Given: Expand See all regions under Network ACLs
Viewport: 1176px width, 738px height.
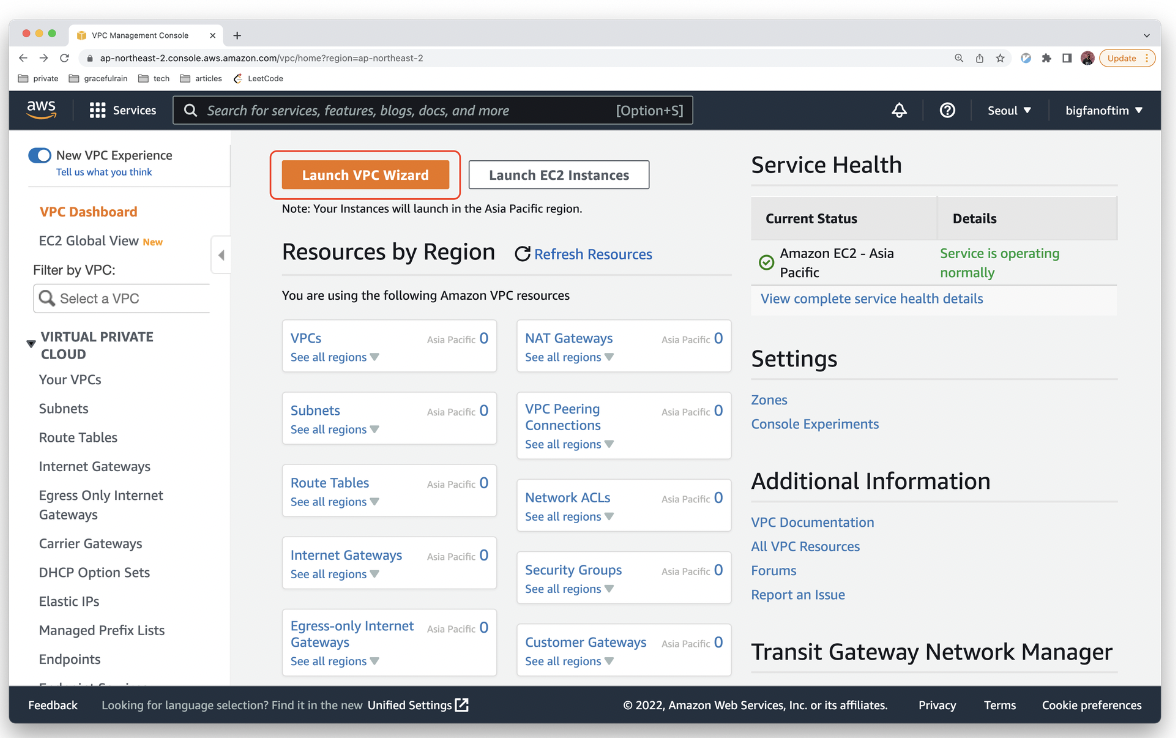Looking at the screenshot, I should tap(569, 516).
